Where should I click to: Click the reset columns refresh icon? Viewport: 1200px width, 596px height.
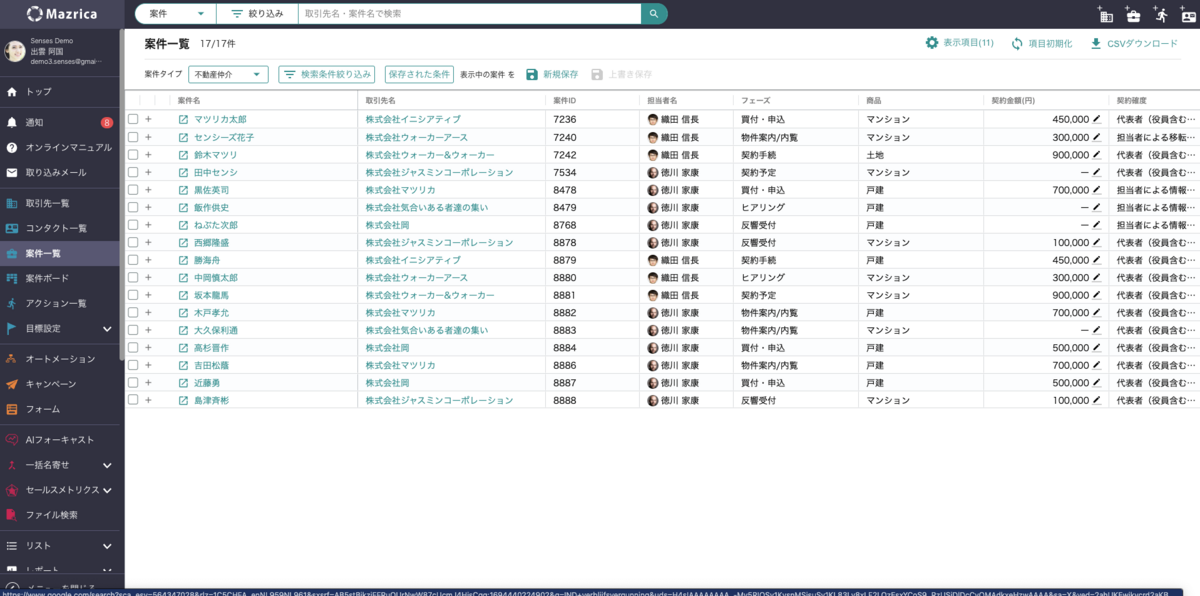click(x=1017, y=43)
